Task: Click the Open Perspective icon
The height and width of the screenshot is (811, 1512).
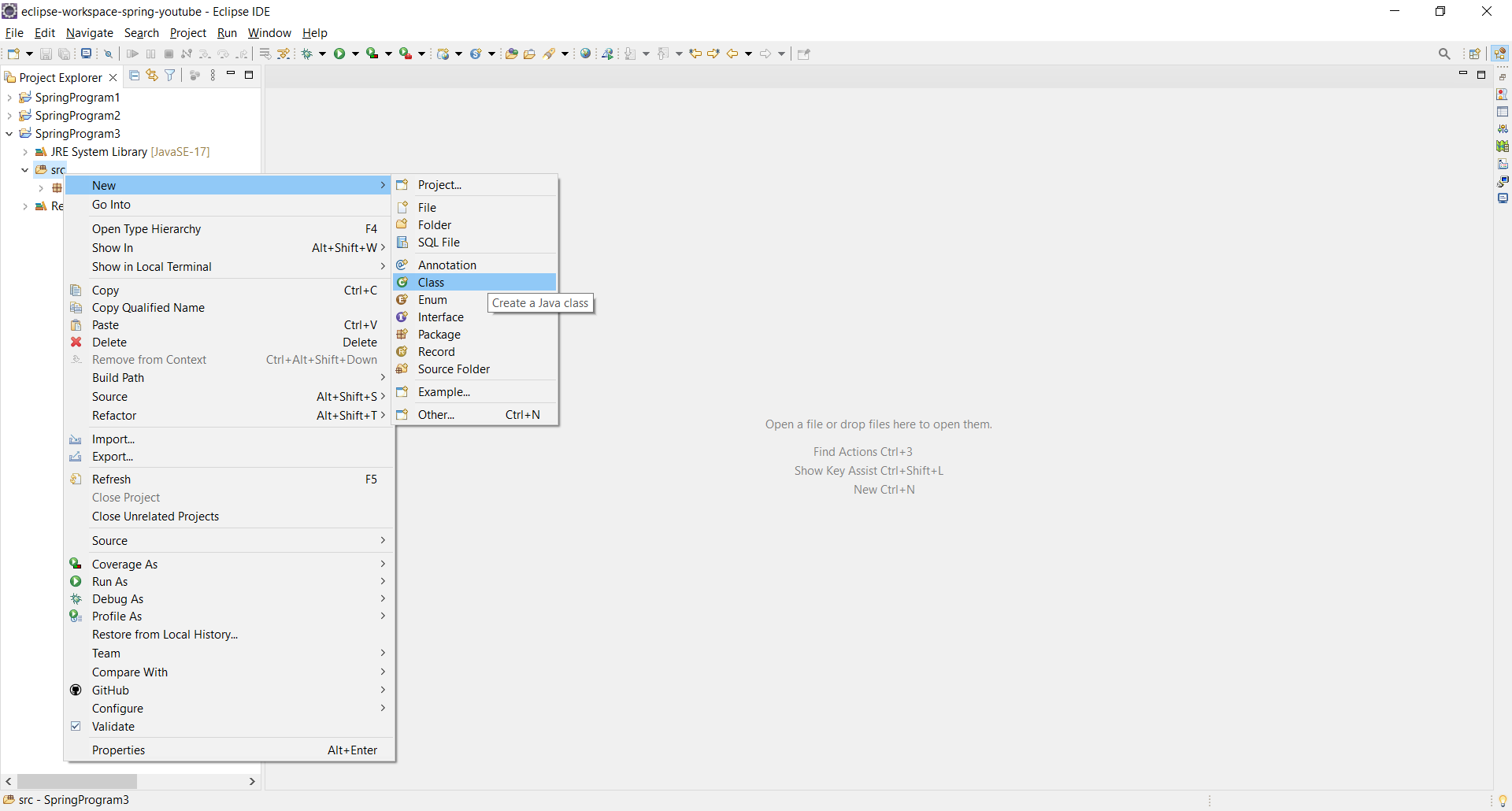Action: click(1475, 54)
